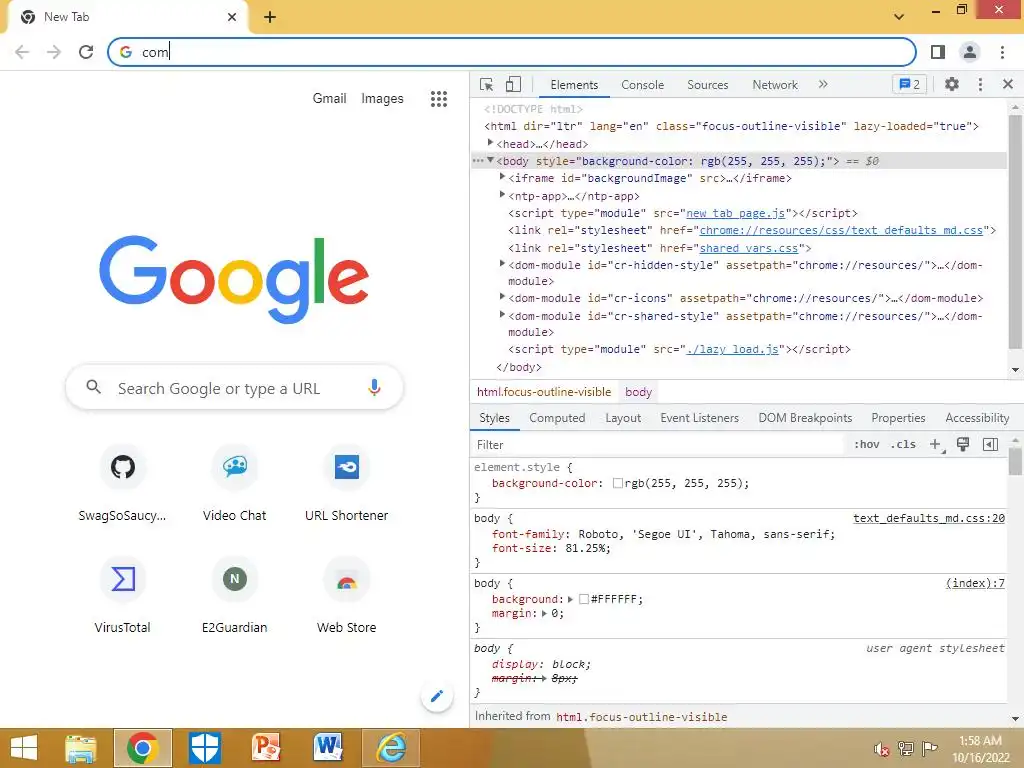Open the Layout tab
Viewport: 1024px width, 768px height.
coord(623,418)
